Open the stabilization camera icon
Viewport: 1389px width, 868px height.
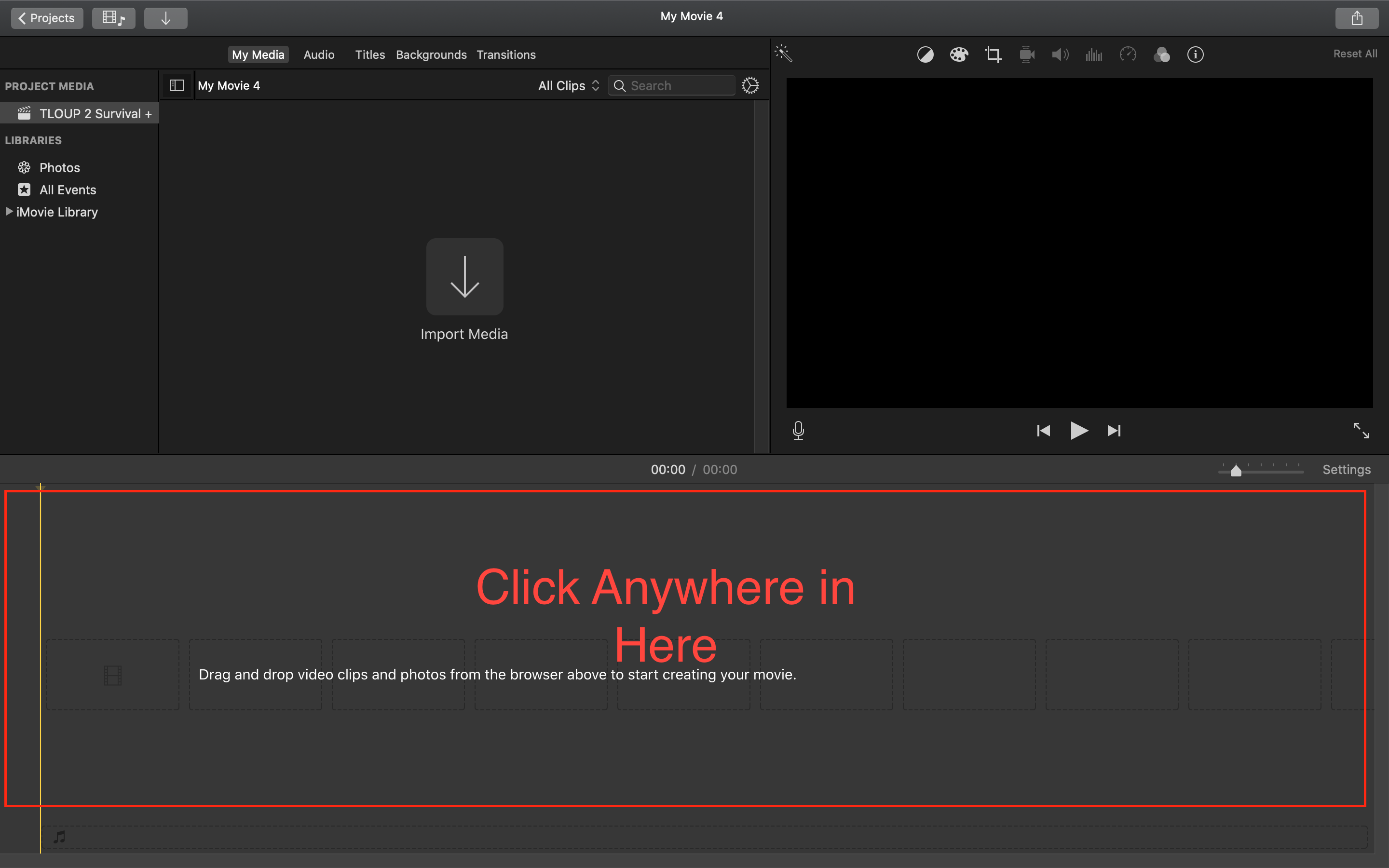(1026, 54)
